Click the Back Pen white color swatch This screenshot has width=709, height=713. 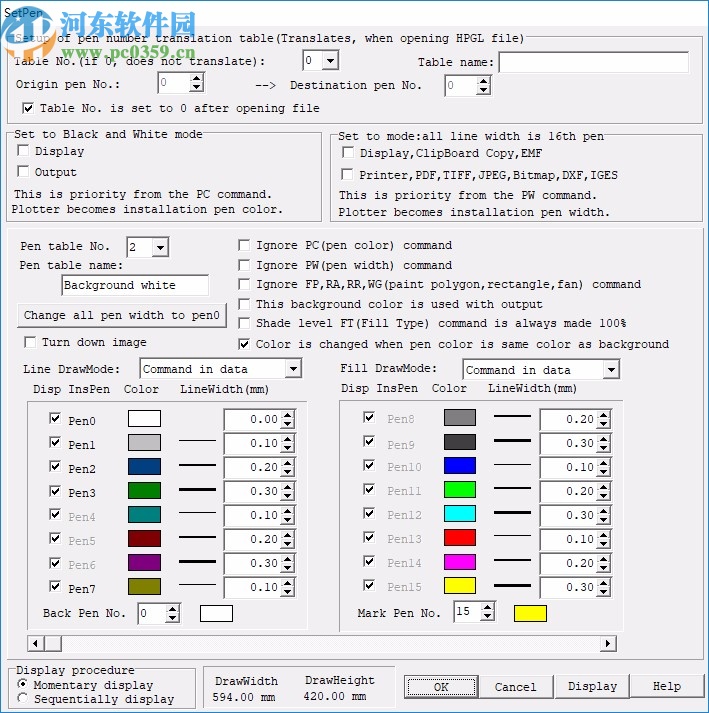point(216,613)
